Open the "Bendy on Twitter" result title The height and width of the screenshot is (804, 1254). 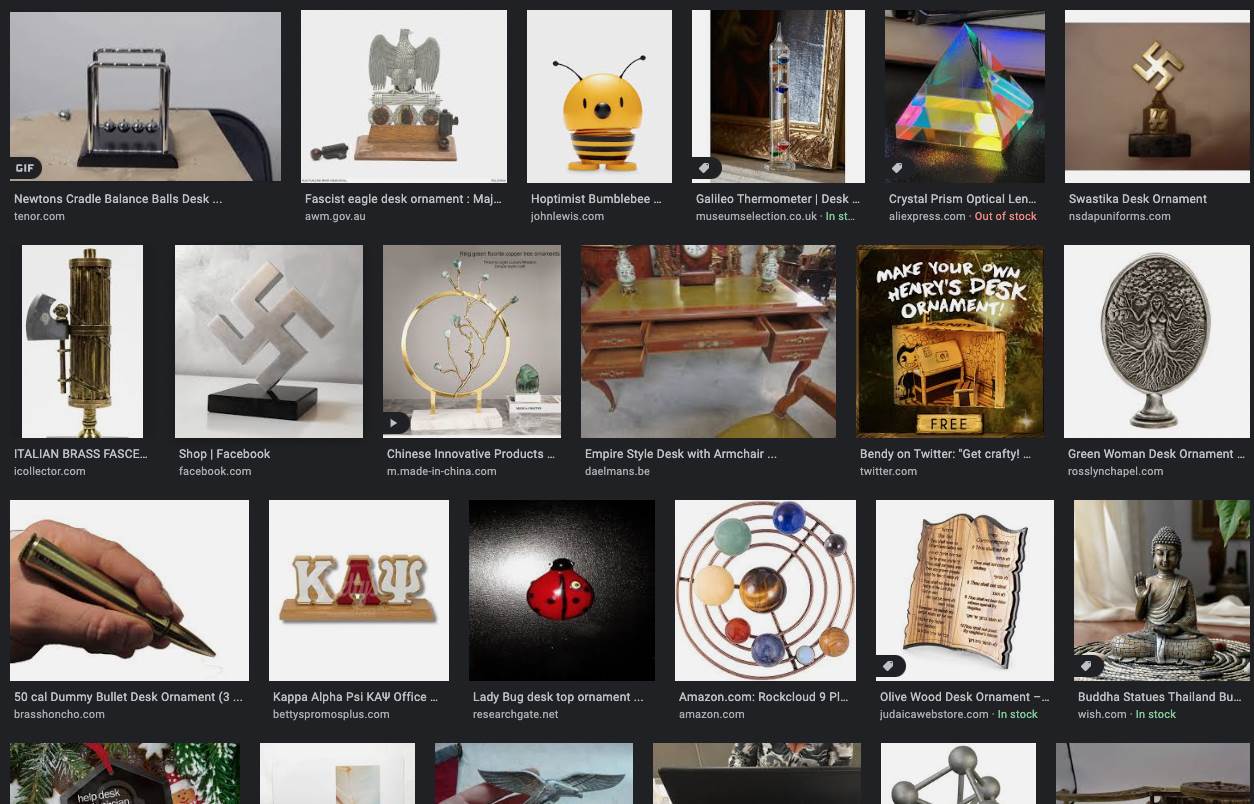tap(945, 454)
